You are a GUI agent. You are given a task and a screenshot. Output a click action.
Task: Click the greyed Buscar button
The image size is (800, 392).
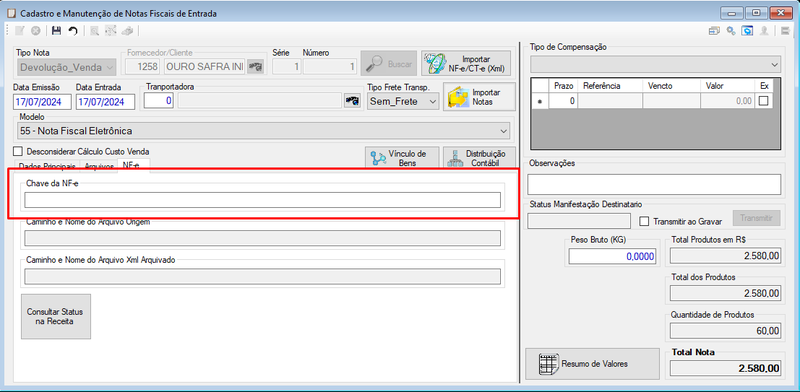pyautogui.click(x=389, y=64)
